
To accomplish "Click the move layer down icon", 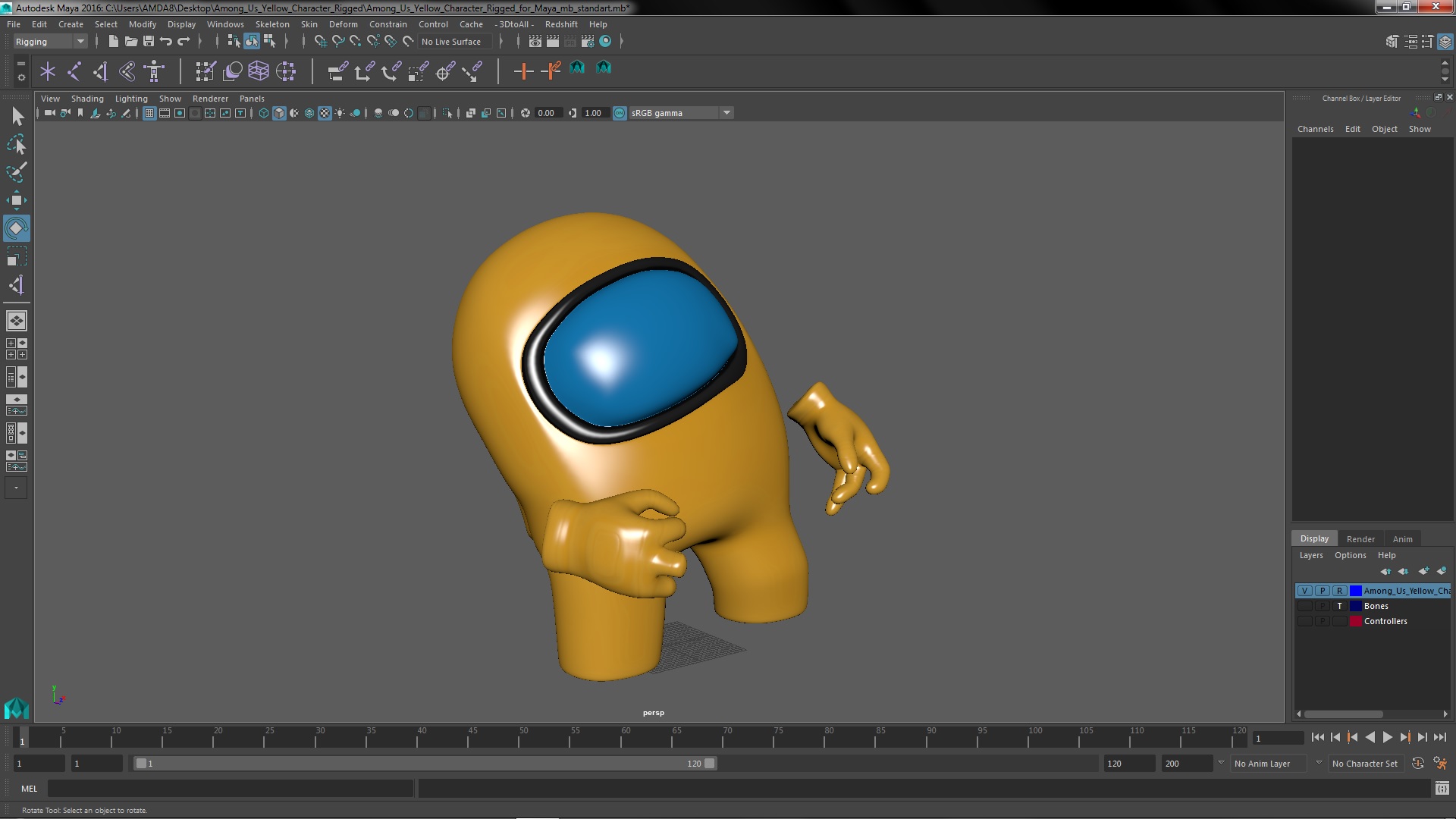I will click(x=1403, y=571).
